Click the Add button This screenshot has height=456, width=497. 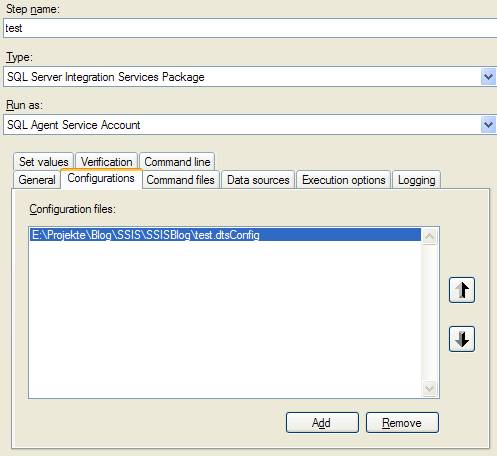tap(322, 423)
